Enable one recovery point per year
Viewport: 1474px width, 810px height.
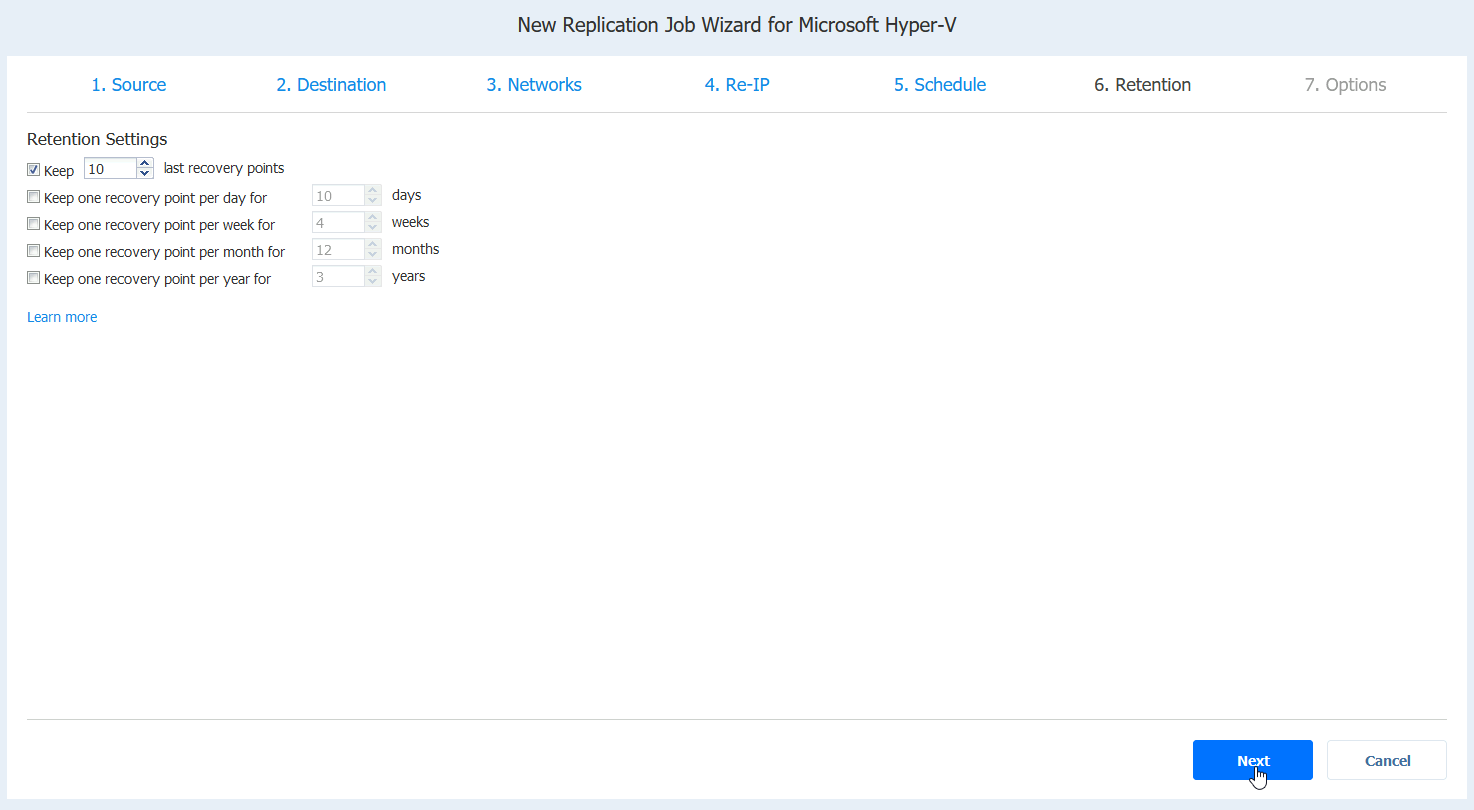tap(34, 278)
